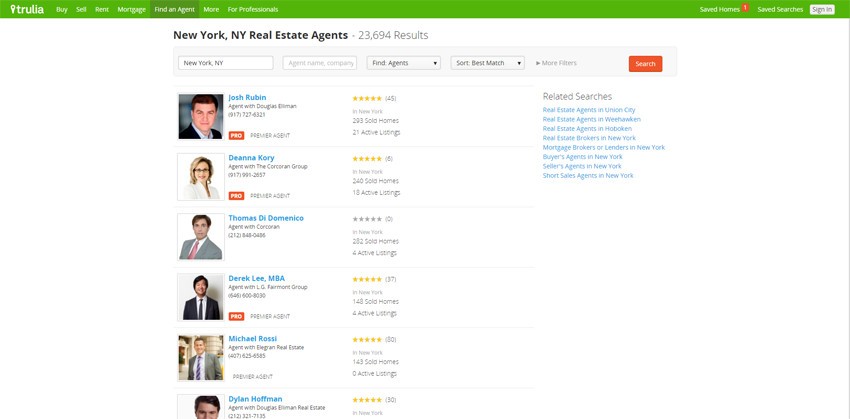This screenshot has height=419, width=850.
Task: Open Real Estate Agents in Union City
Action: pyautogui.click(x=589, y=109)
